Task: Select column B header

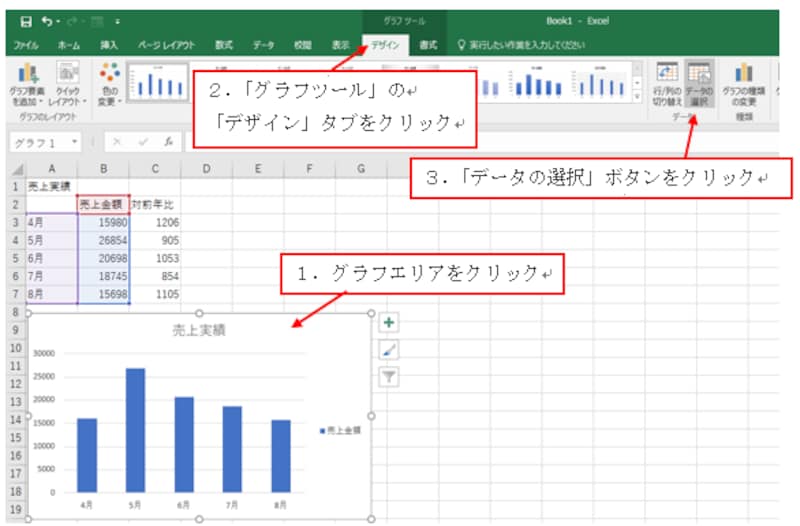Action: pos(104,169)
